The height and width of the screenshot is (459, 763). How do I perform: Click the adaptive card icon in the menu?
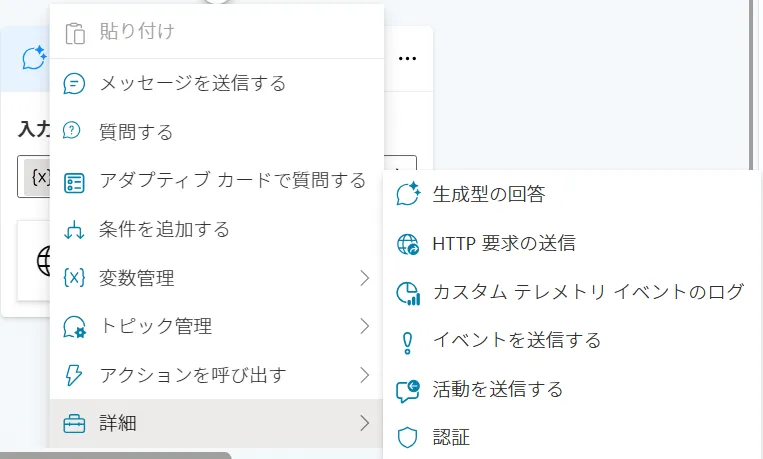pos(74,181)
